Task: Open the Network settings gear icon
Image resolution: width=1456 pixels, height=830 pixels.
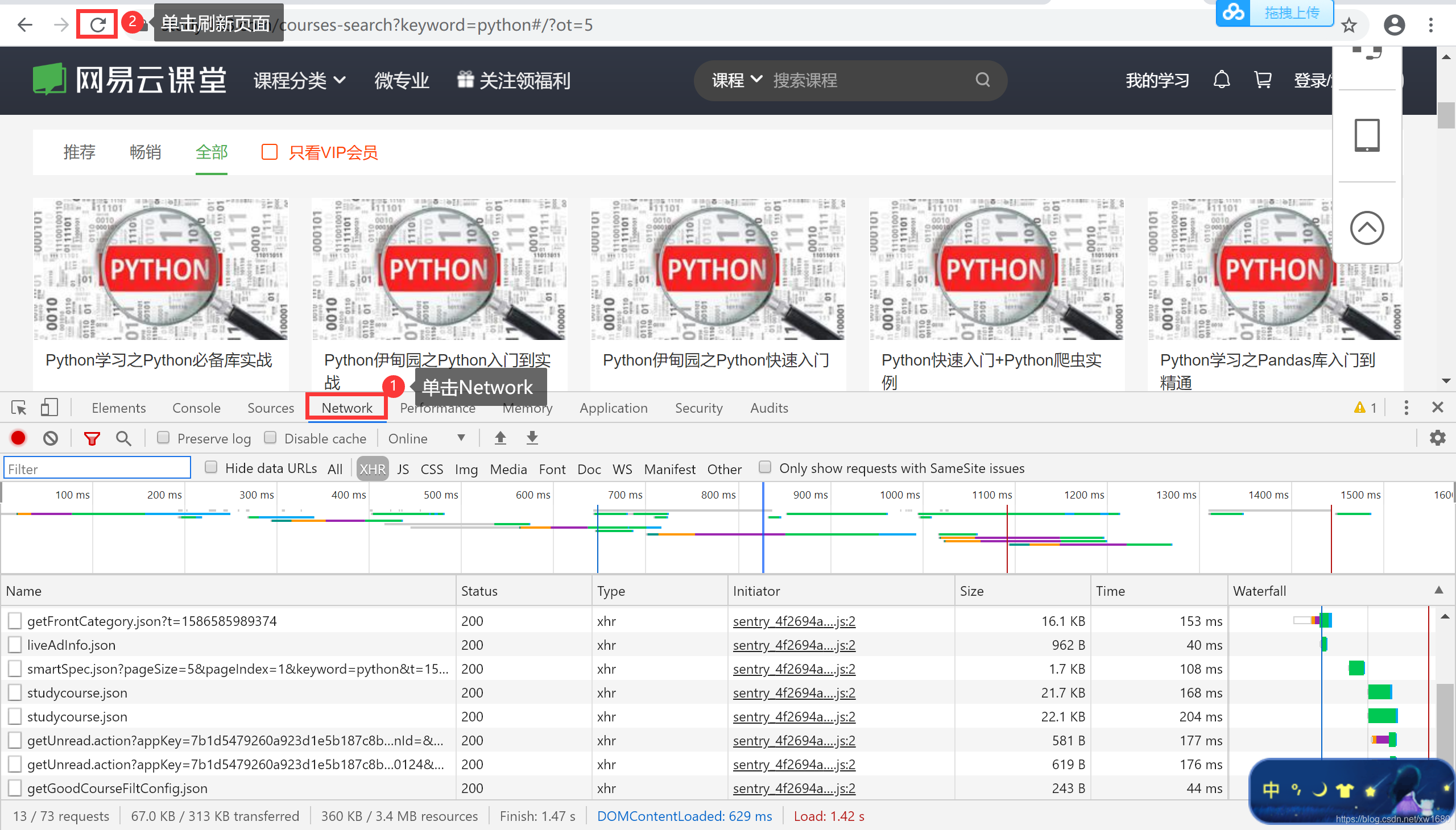Action: click(x=1437, y=438)
